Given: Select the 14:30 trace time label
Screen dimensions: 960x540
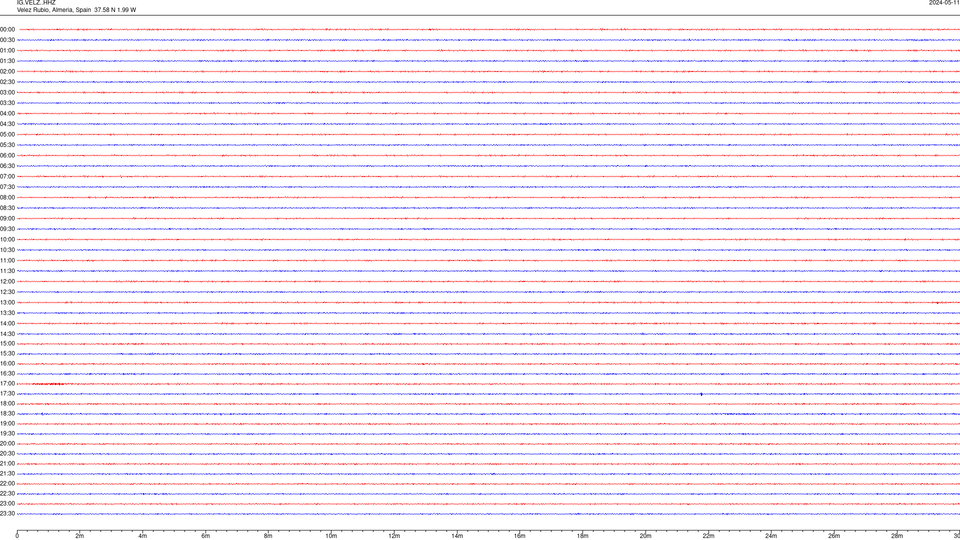Looking at the screenshot, I should 7,334.
